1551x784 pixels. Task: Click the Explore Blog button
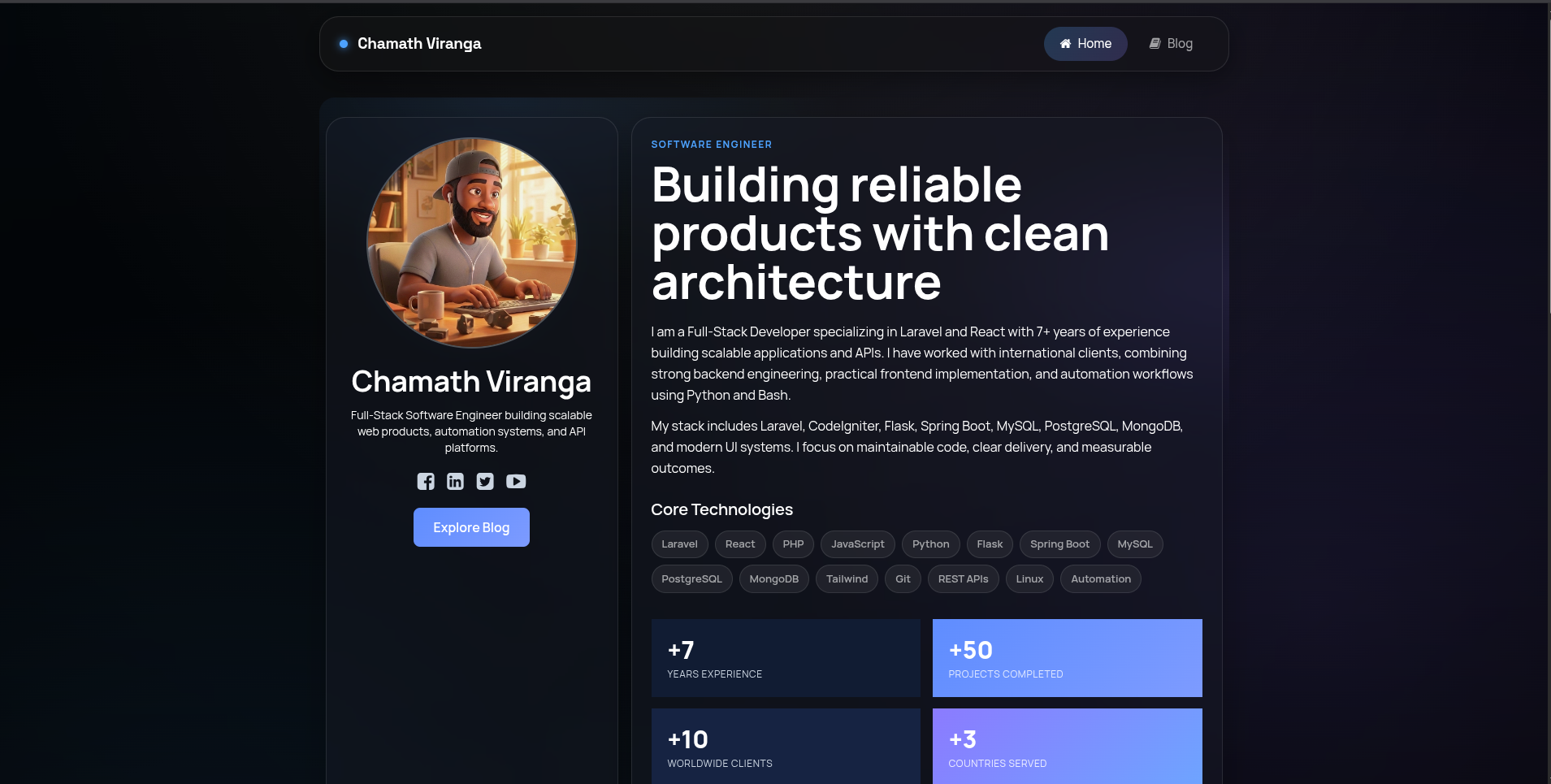click(471, 527)
